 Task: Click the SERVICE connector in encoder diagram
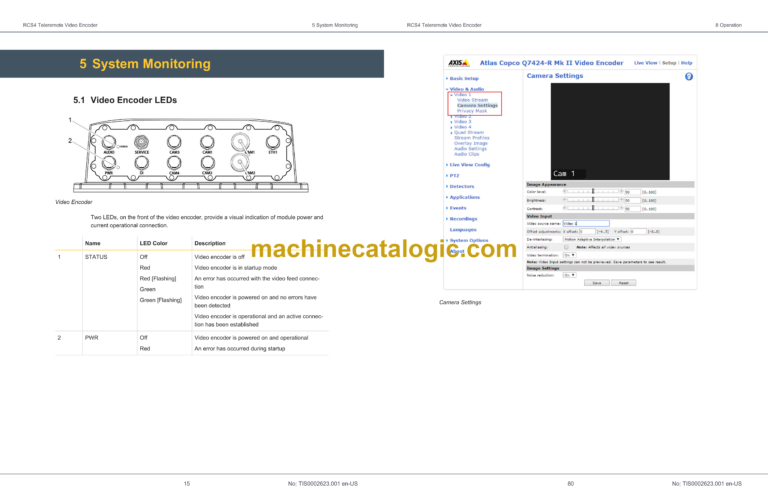coord(142,142)
